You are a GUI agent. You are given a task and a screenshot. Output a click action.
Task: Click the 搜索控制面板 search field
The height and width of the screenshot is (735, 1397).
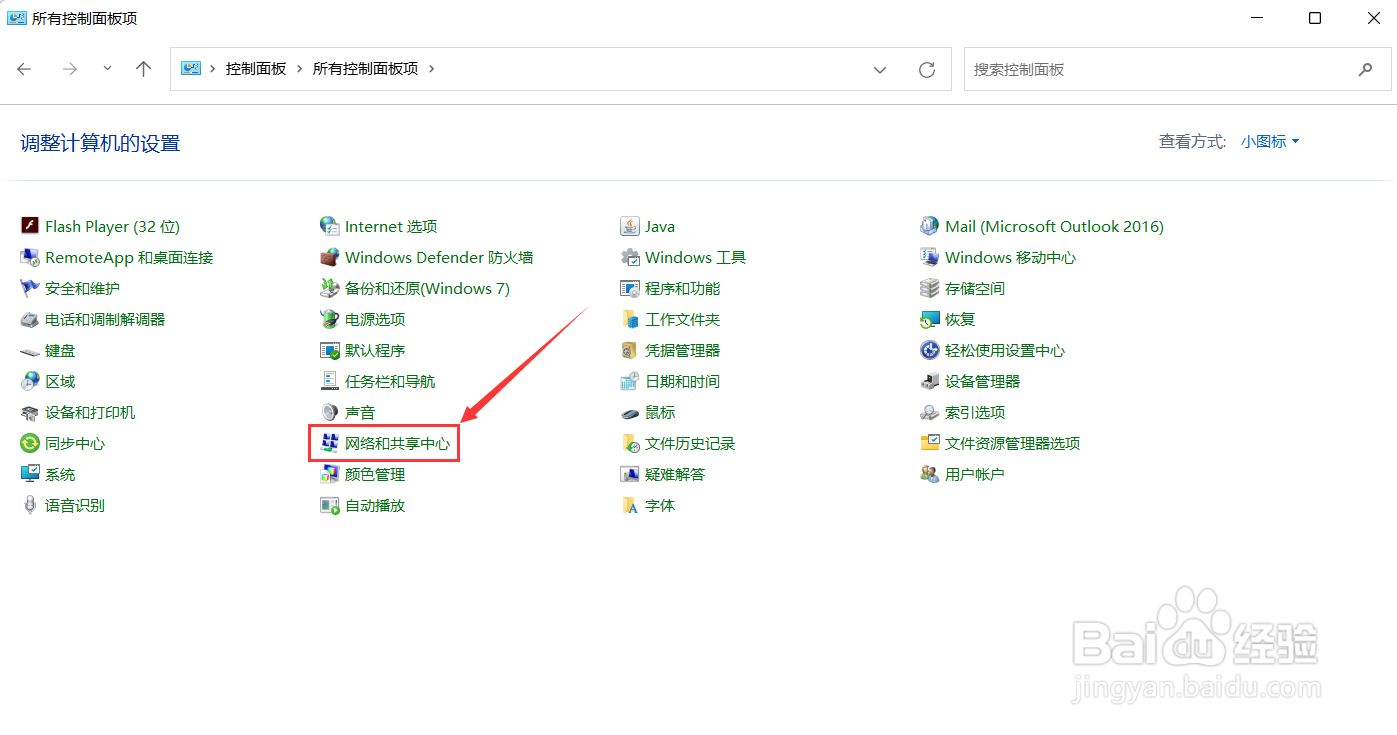(1177, 70)
